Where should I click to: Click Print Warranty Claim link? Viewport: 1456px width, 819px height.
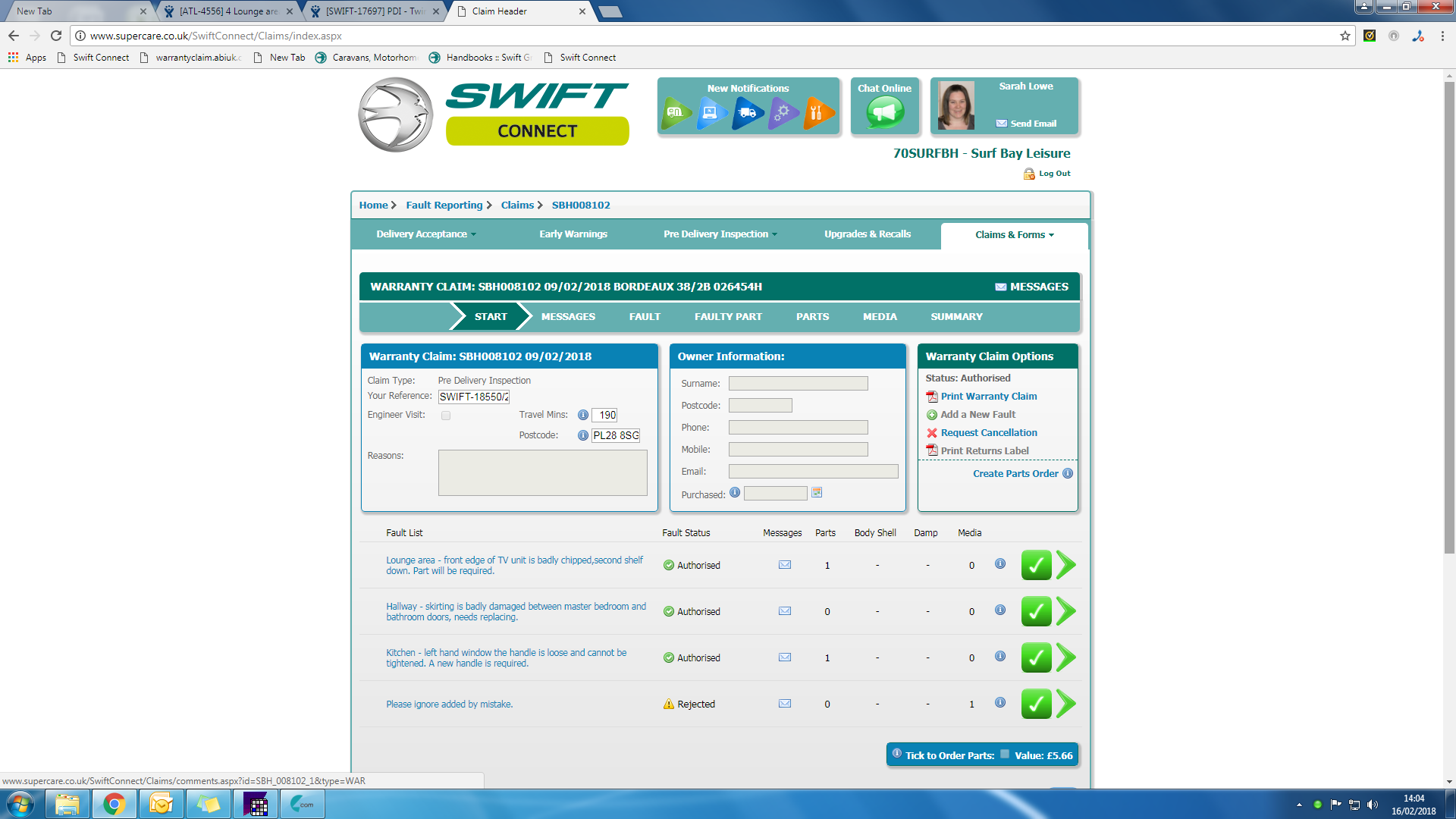click(988, 397)
